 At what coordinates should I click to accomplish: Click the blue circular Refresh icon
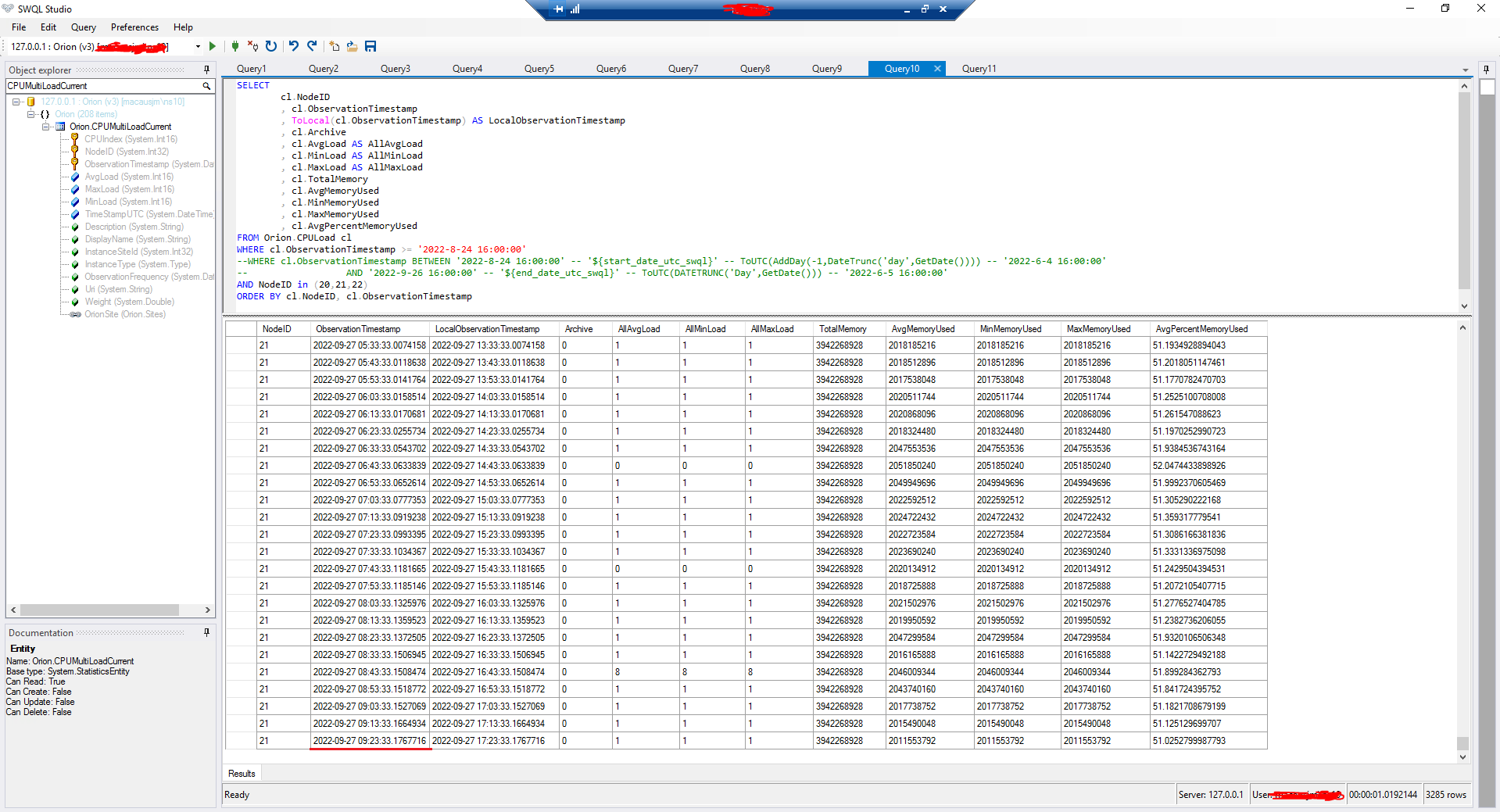coord(271,47)
